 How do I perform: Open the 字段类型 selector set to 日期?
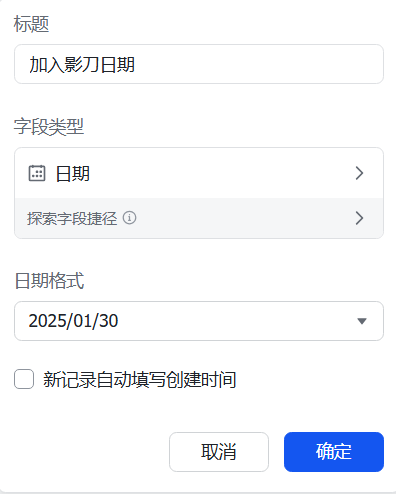[x=199, y=173]
